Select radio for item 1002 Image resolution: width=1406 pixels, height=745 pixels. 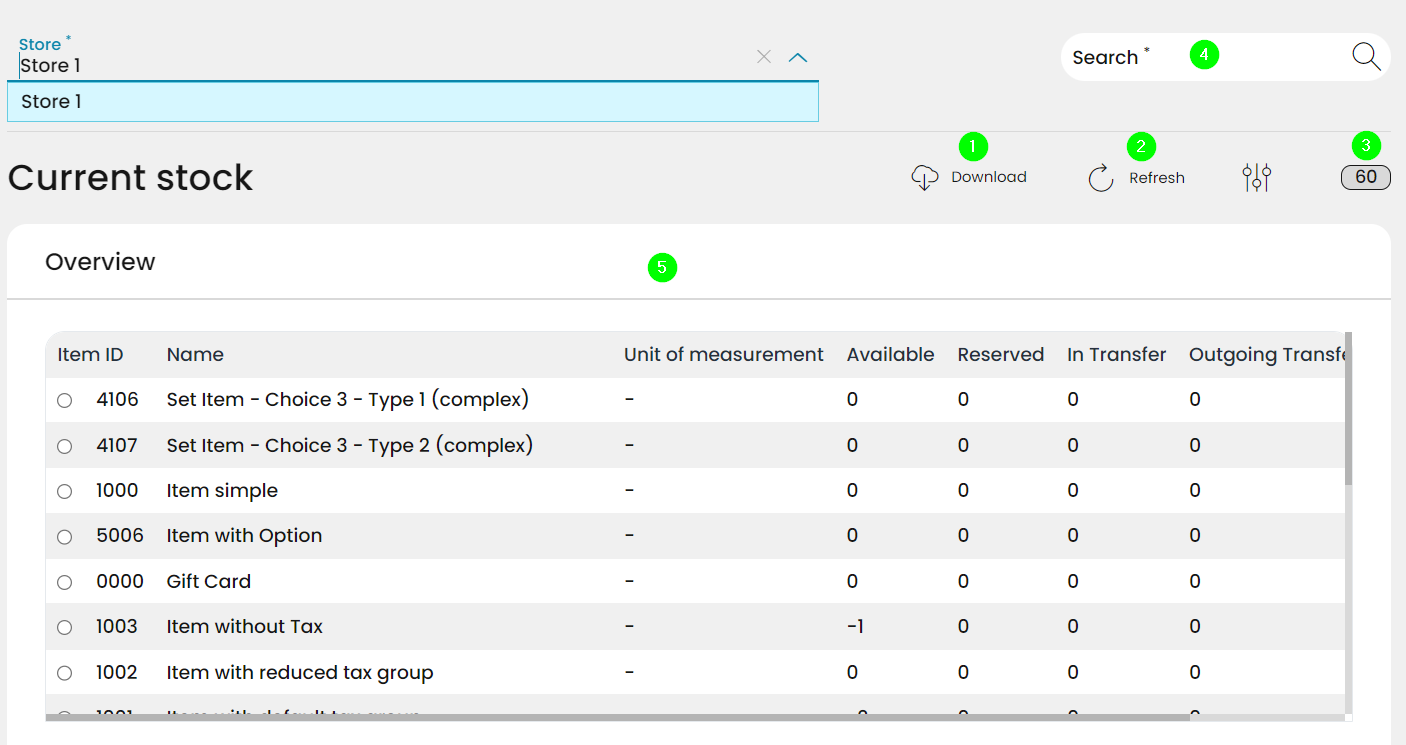[x=65, y=673]
